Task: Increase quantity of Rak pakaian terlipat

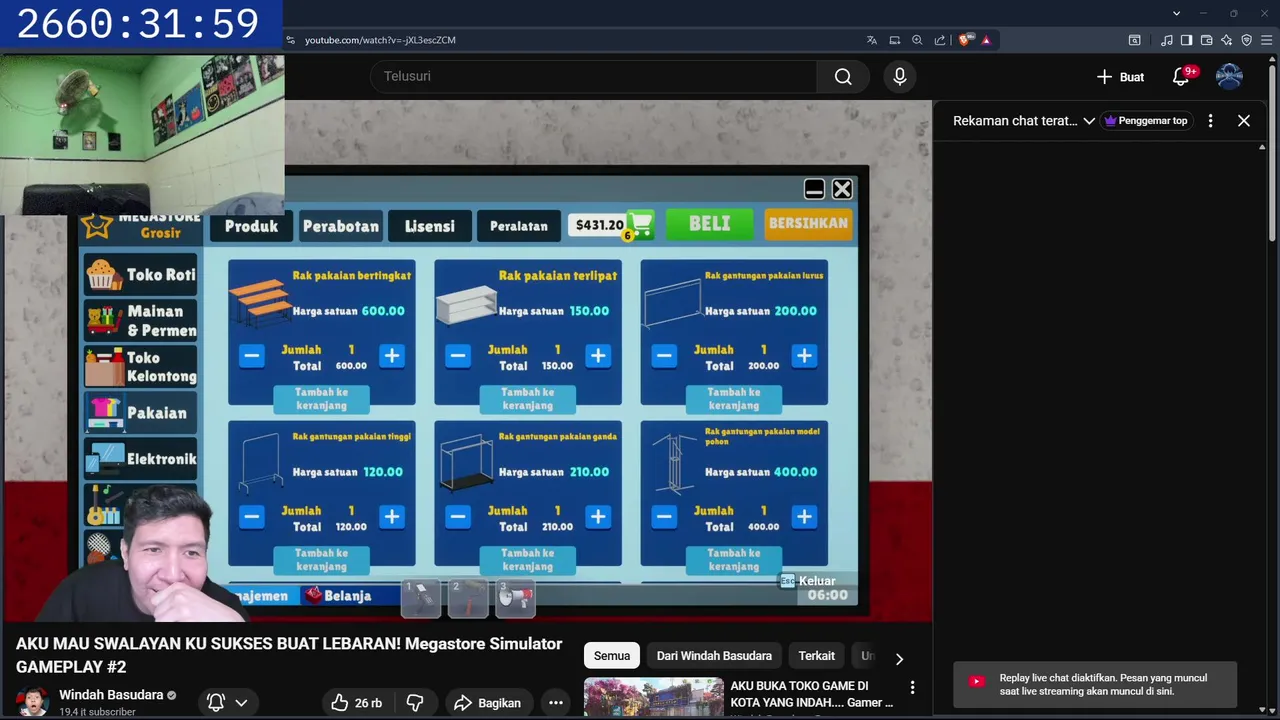Action: (598, 356)
